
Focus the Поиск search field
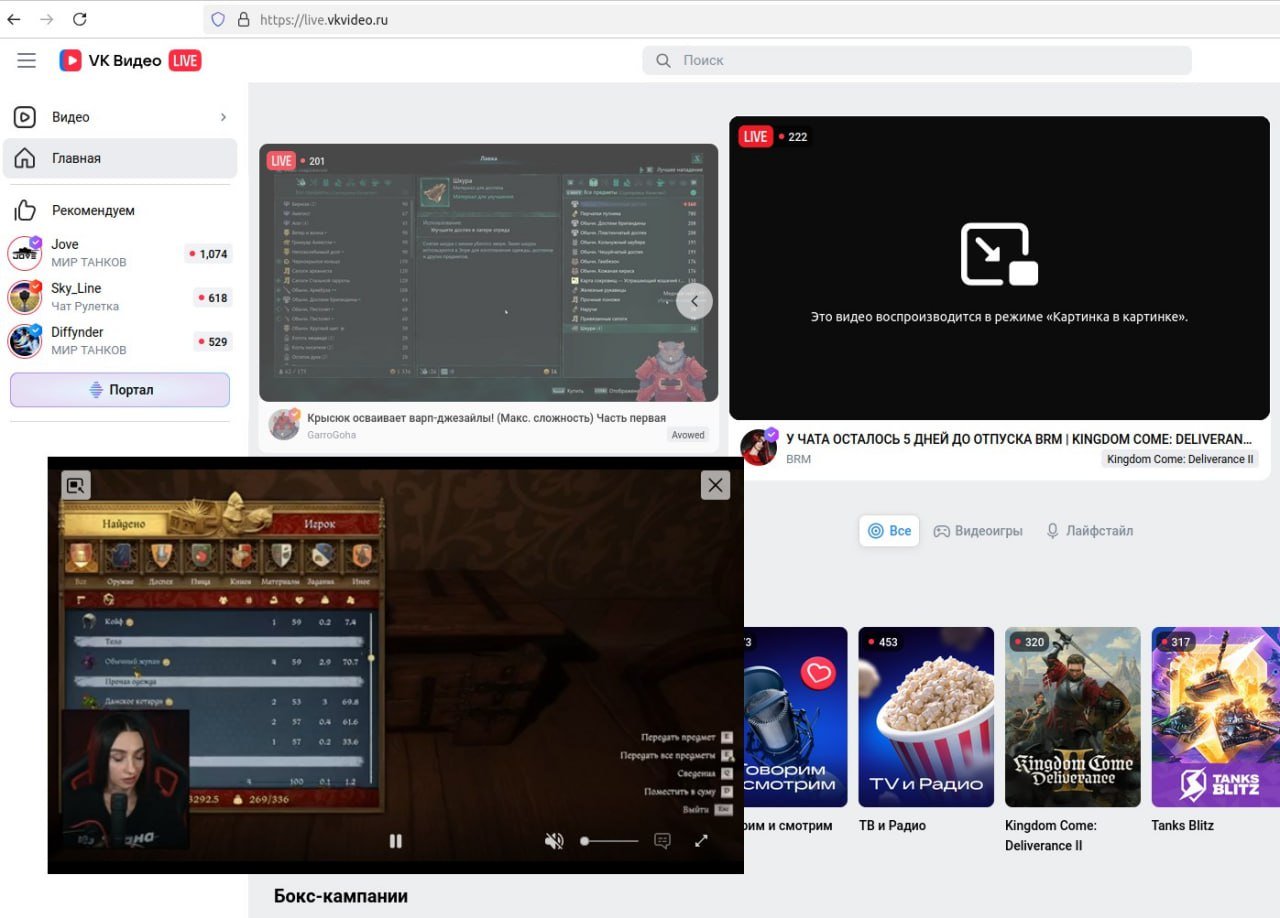pyautogui.click(x=917, y=60)
